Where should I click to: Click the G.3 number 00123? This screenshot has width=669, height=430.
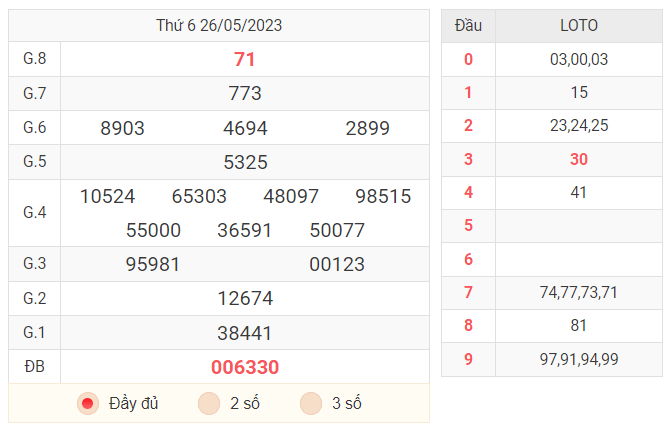[337, 264]
